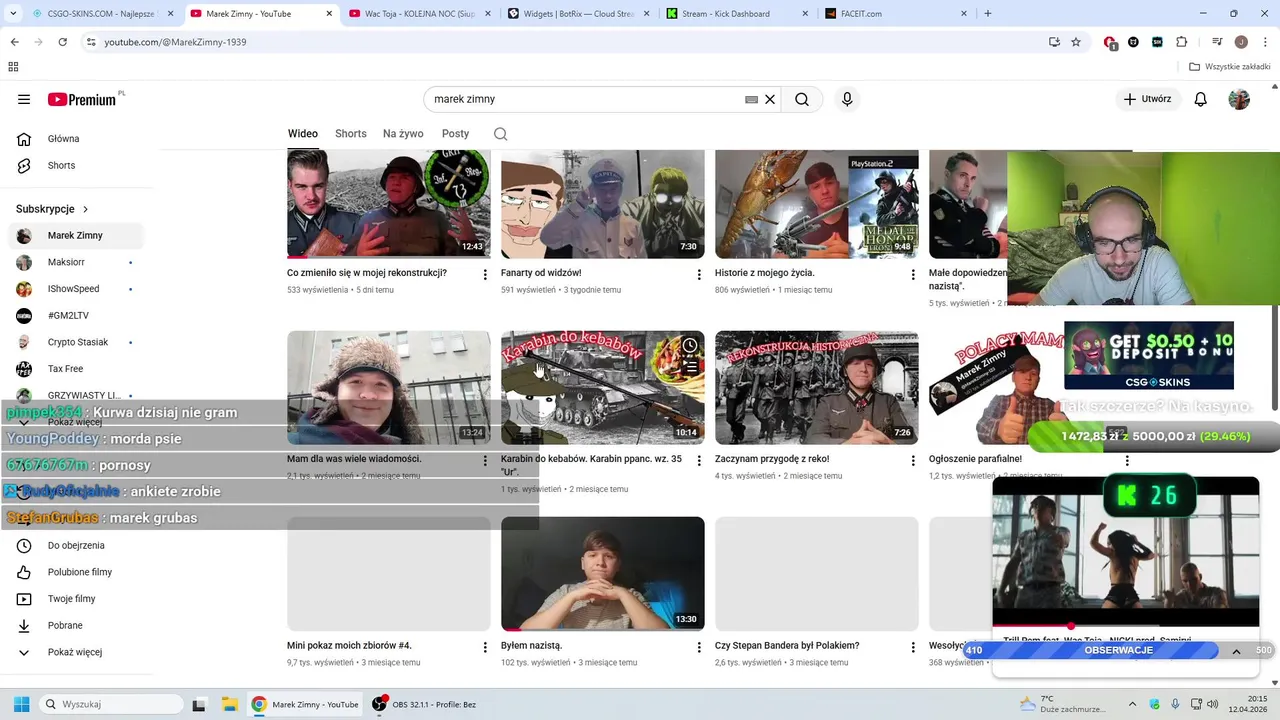Open the apps grid in bookmarks bar
This screenshot has height=720, width=1280.
[x=13, y=67]
